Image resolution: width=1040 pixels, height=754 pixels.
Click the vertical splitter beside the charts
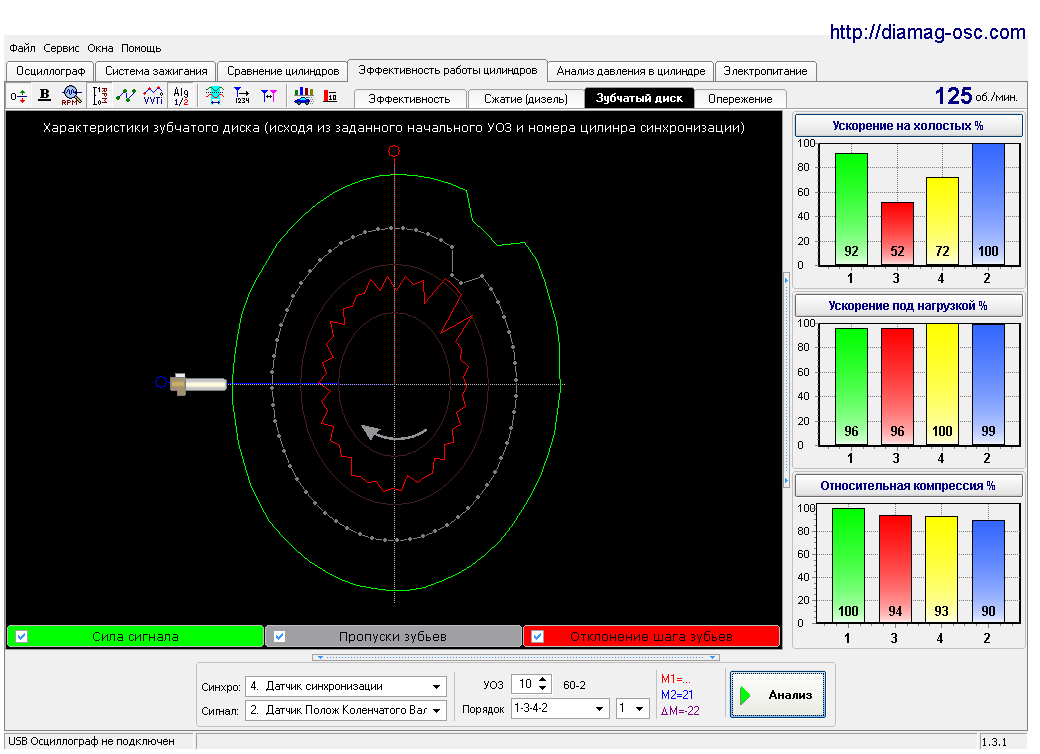pos(787,381)
